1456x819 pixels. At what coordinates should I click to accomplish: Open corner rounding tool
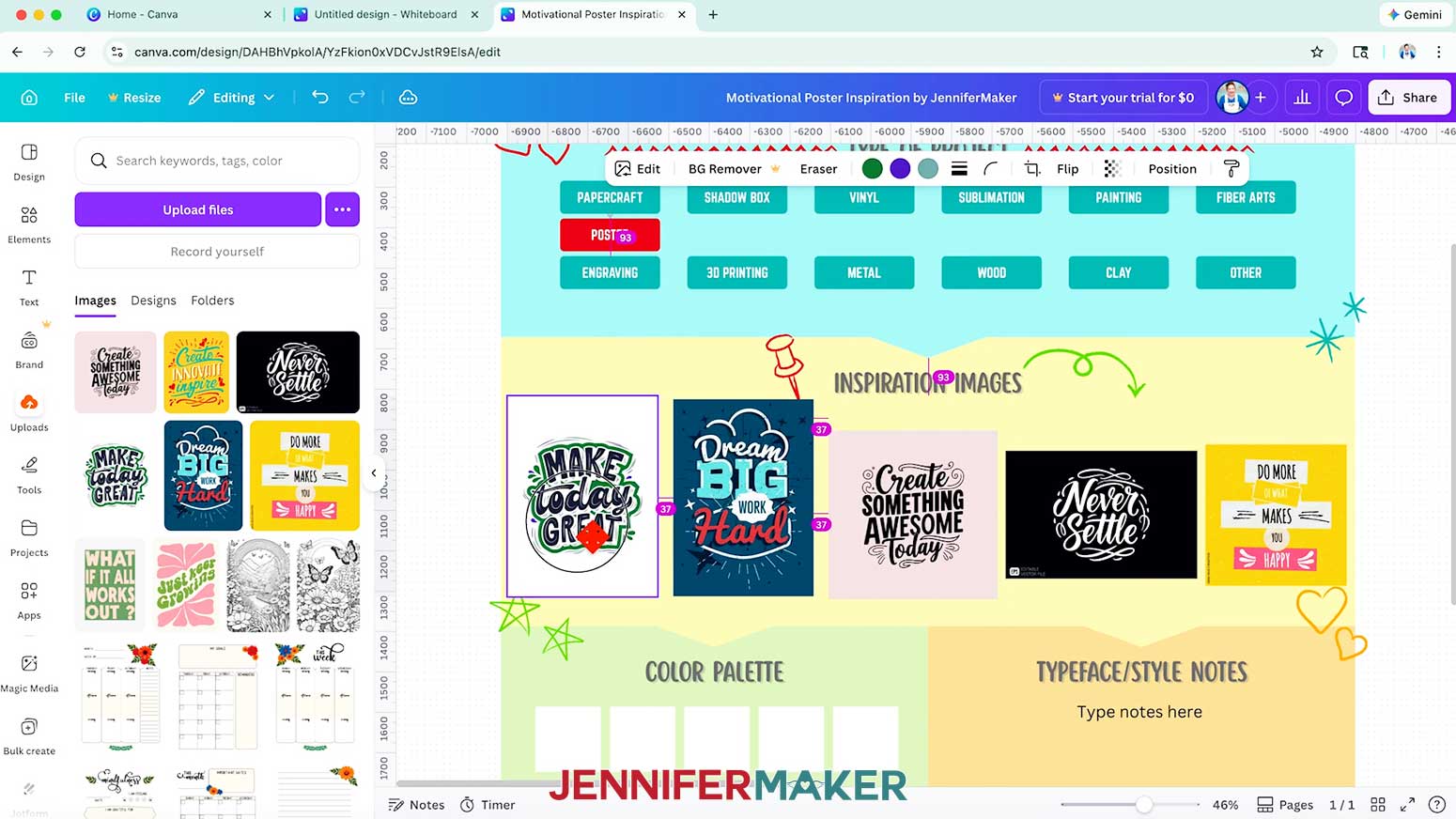click(991, 169)
